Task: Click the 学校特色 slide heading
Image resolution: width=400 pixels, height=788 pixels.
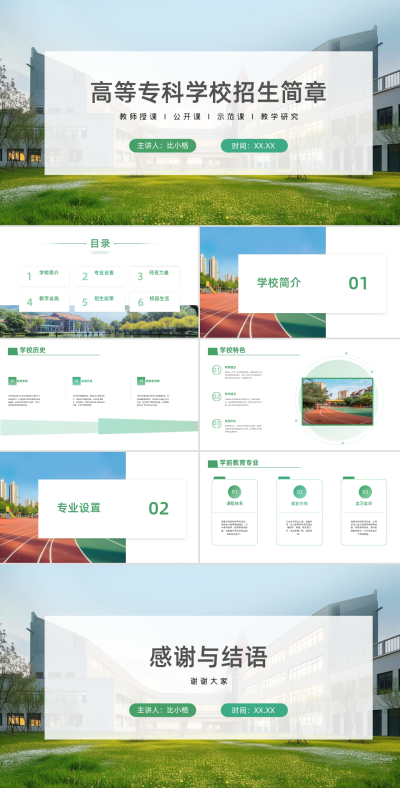Action: (x=233, y=350)
